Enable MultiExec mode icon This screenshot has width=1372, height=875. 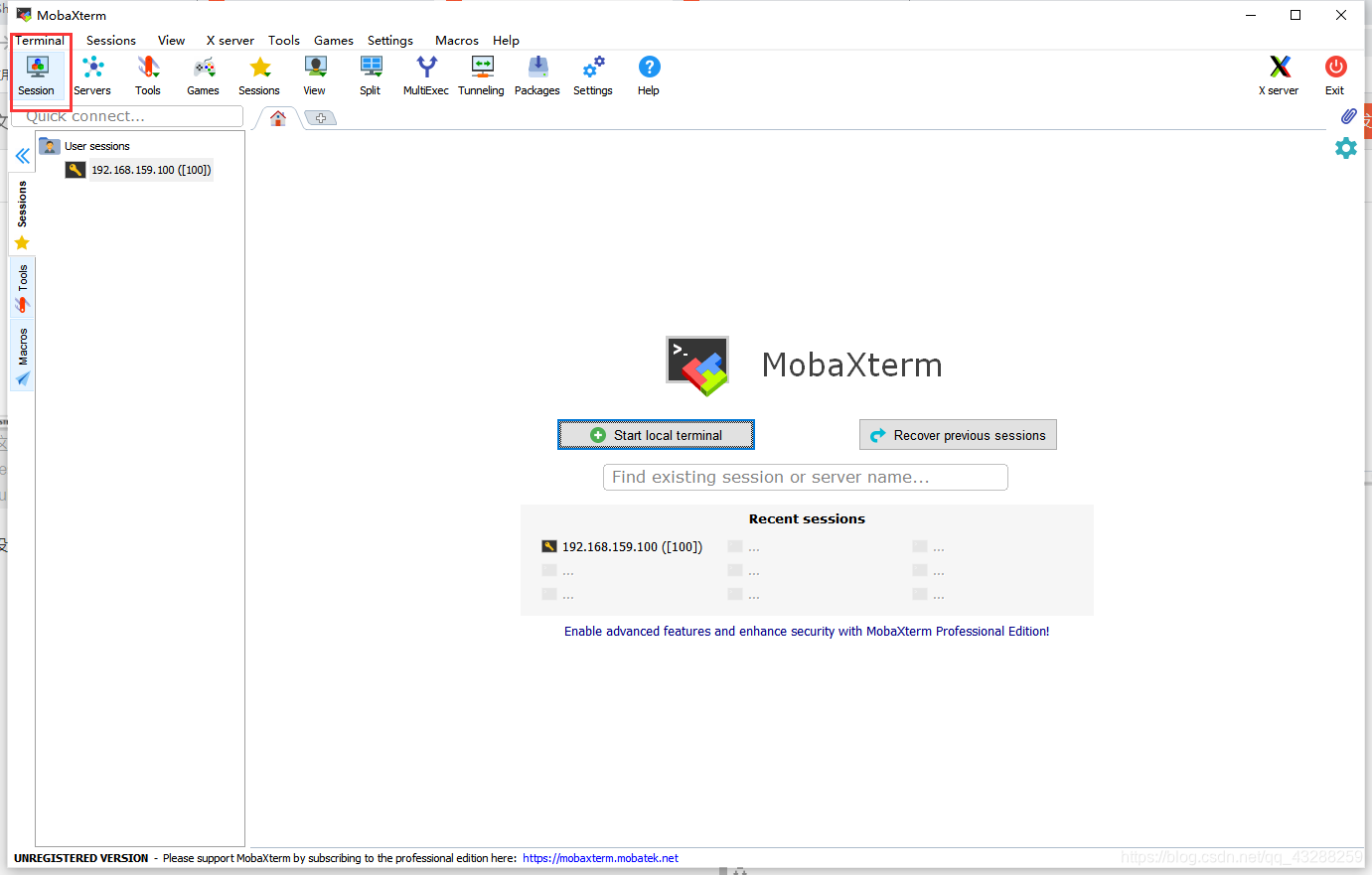coord(426,75)
